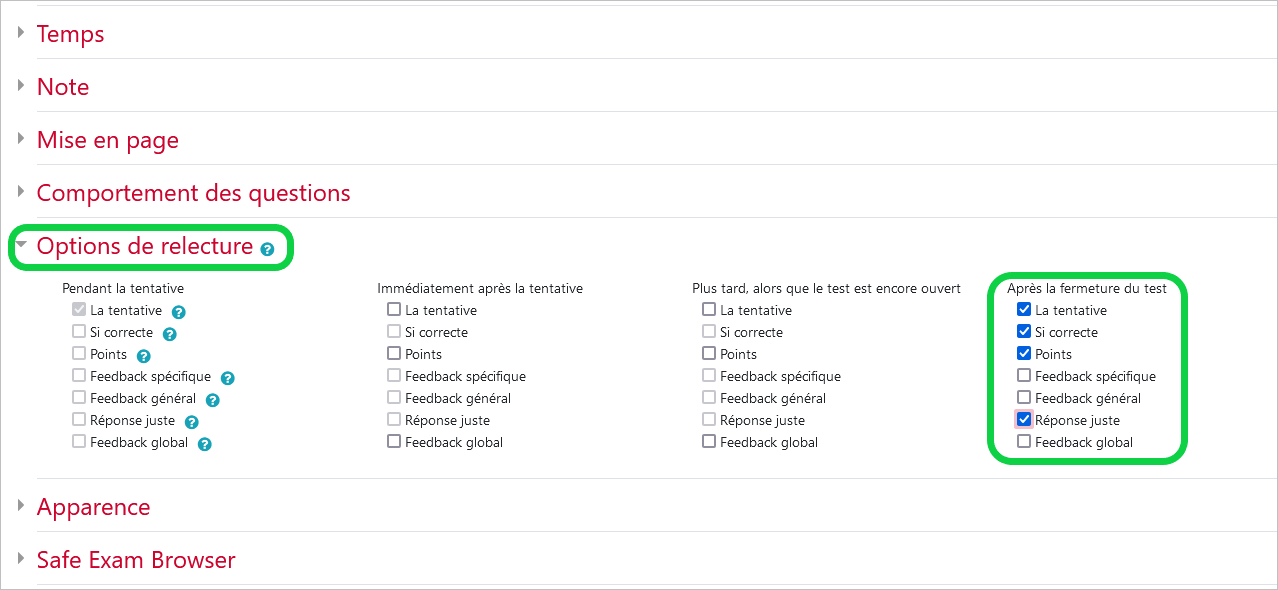This screenshot has width=1278, height=590.
Task: Expand the Note section
Action: click(63, 87)
